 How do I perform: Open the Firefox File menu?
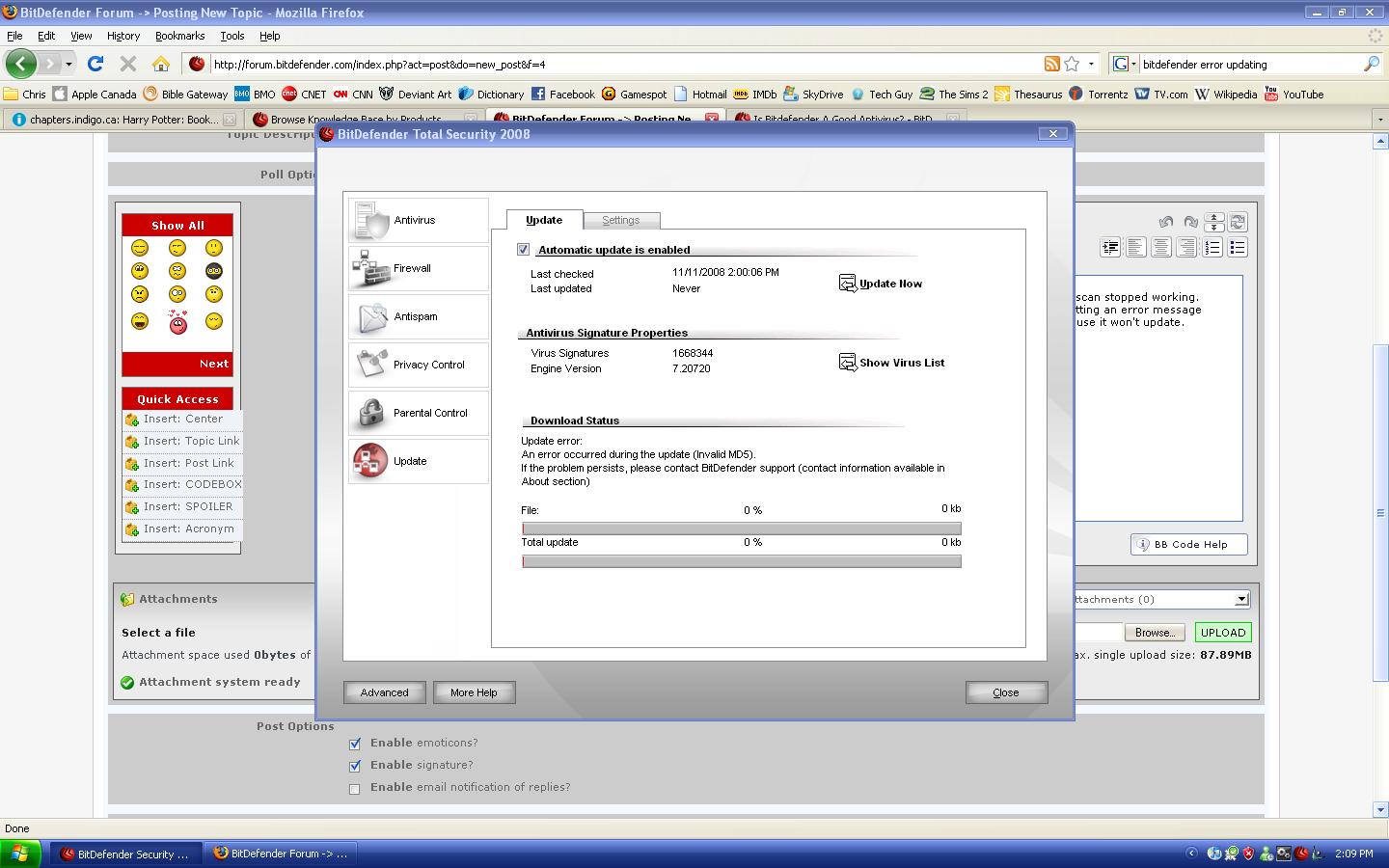[14, 36]
